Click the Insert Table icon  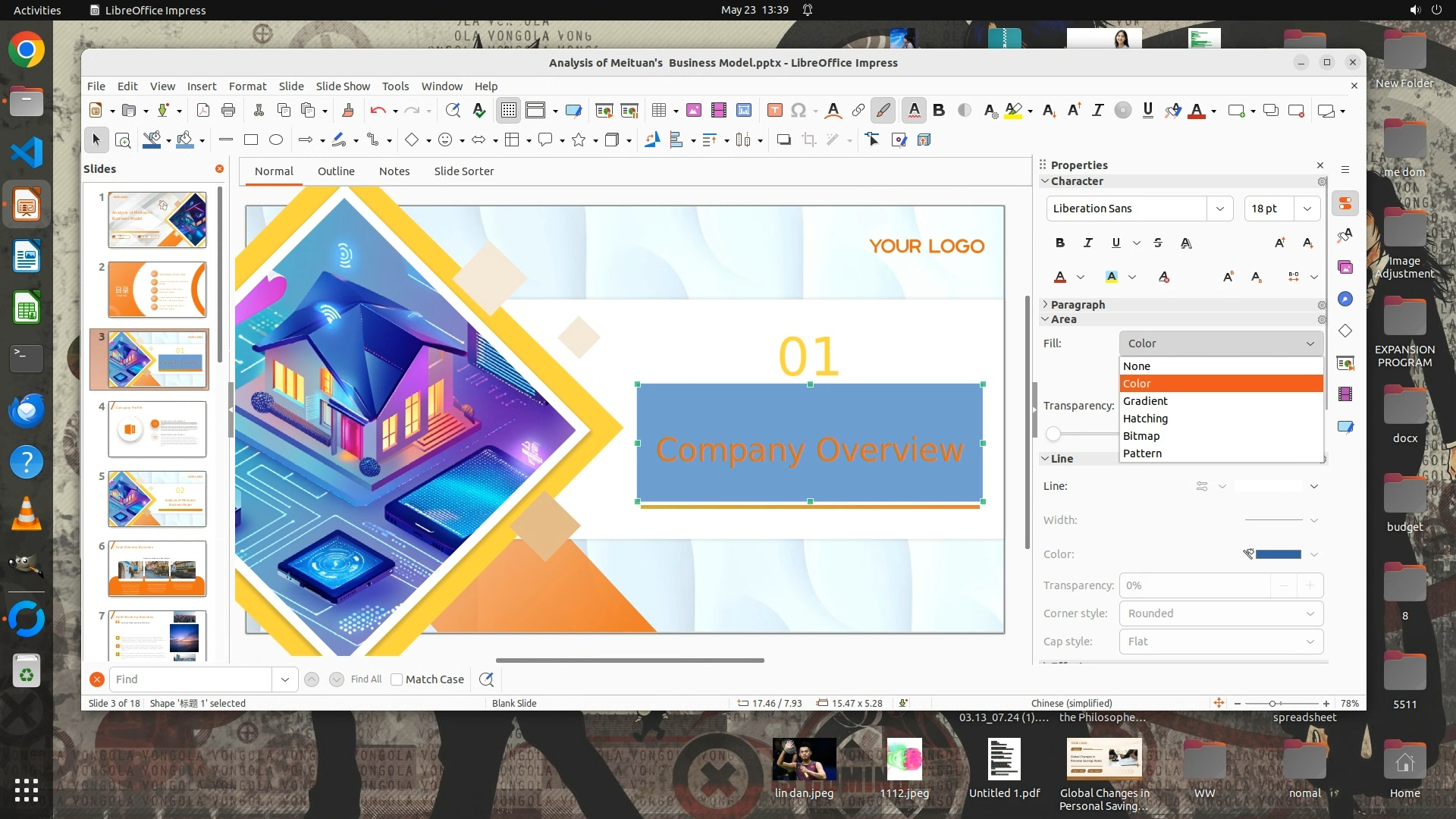pyautogui.click(x=659, y=111)
